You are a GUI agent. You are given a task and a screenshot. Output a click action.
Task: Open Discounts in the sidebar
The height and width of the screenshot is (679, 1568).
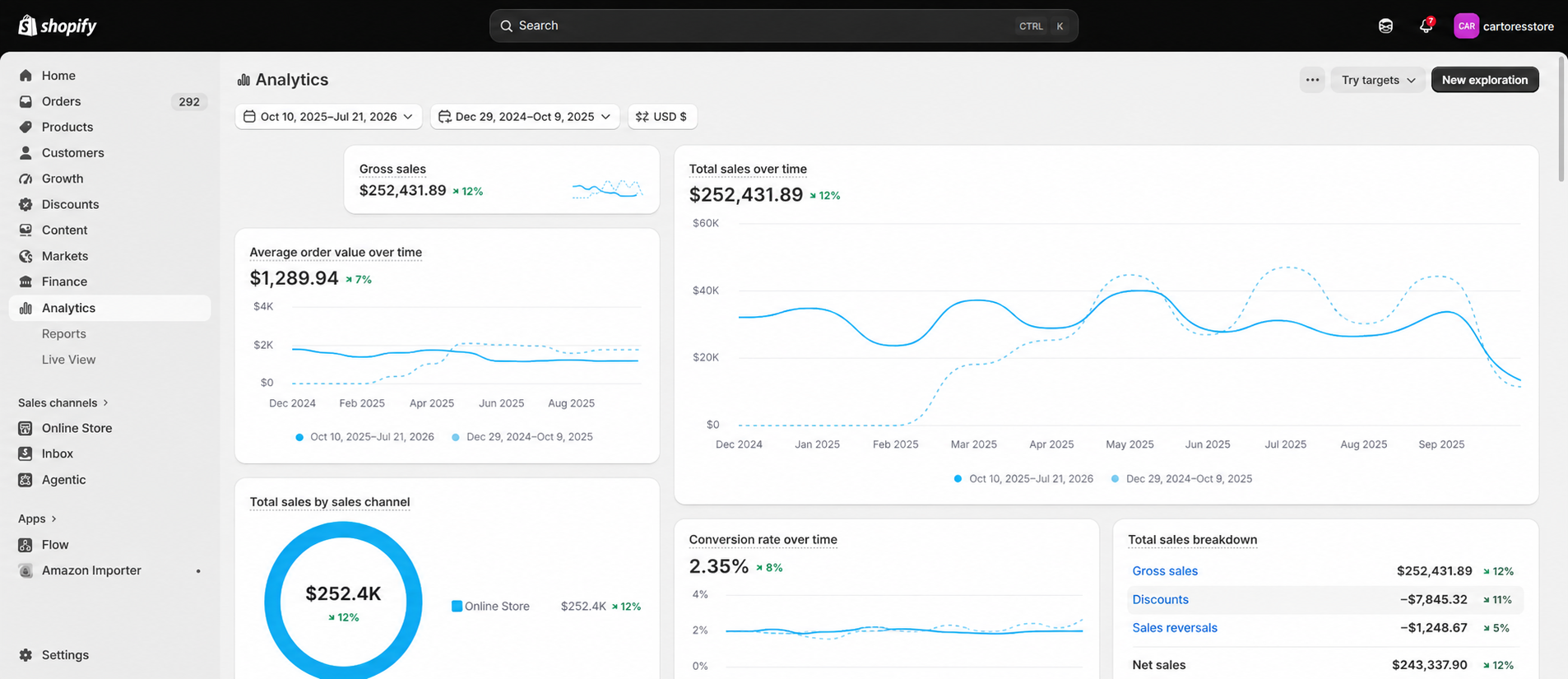click(70, 204)
